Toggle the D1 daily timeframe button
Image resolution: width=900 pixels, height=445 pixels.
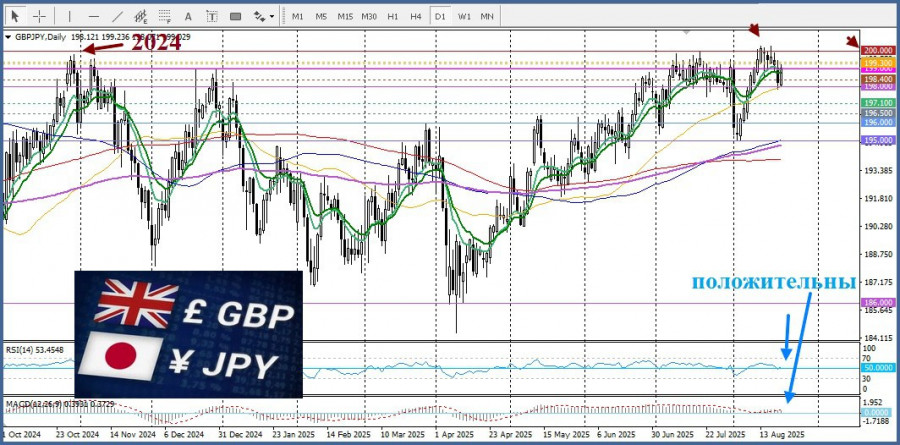click(440, 16)
